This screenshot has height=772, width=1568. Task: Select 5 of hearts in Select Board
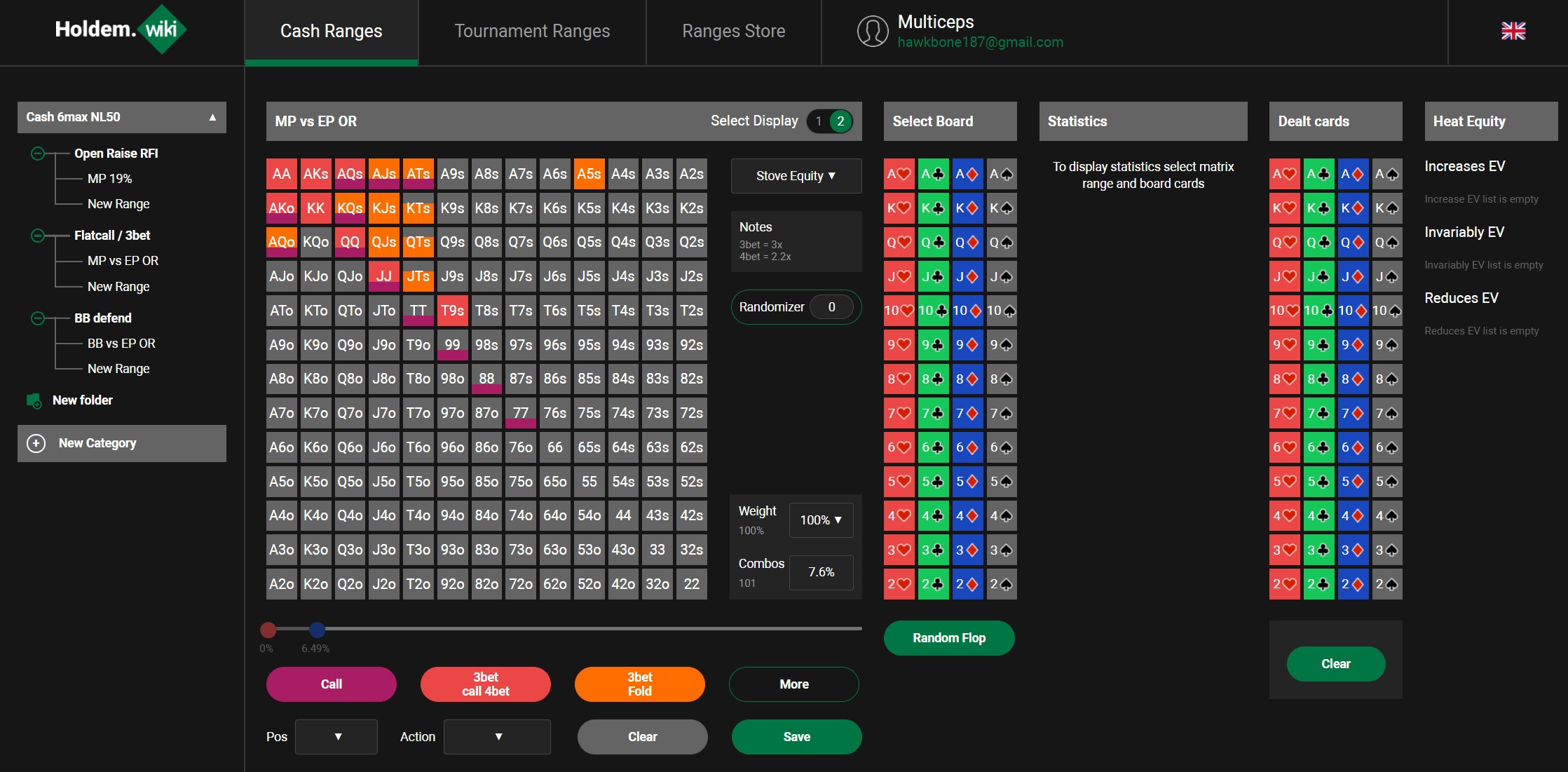[x=899, y=482]
